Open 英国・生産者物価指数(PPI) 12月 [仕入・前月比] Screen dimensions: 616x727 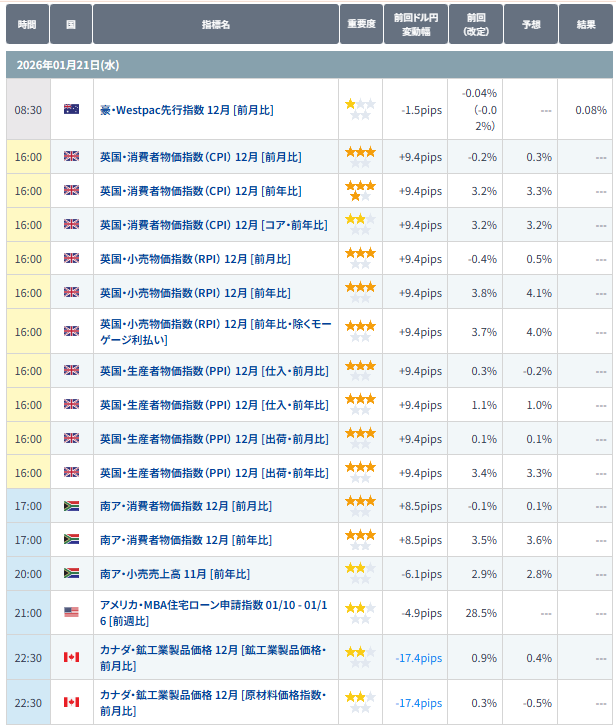click(213, 371)
